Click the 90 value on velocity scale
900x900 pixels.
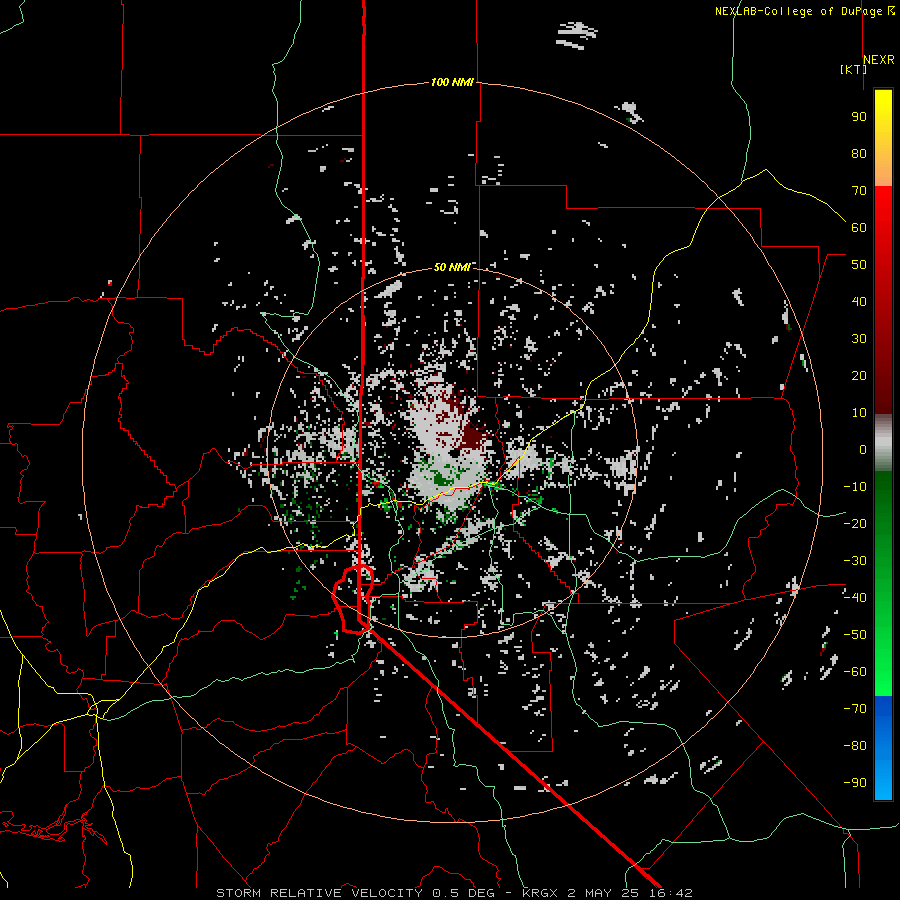tap(859, 117)
